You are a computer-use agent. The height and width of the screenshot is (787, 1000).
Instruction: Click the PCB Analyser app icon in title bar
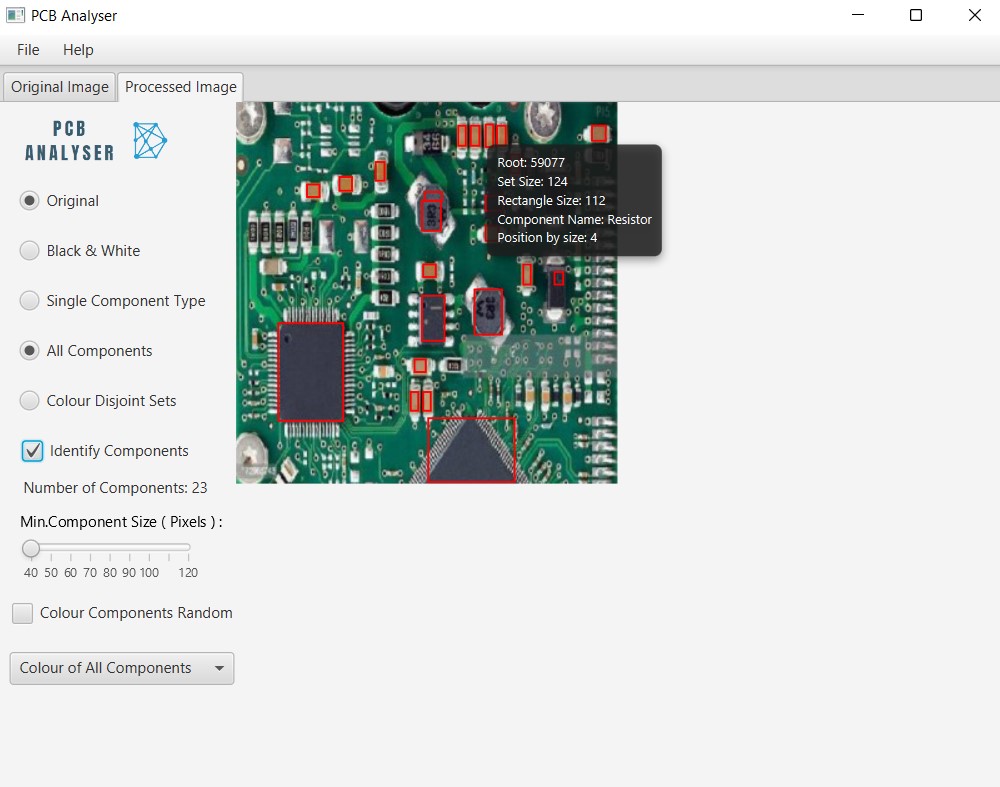click(15, 15)
